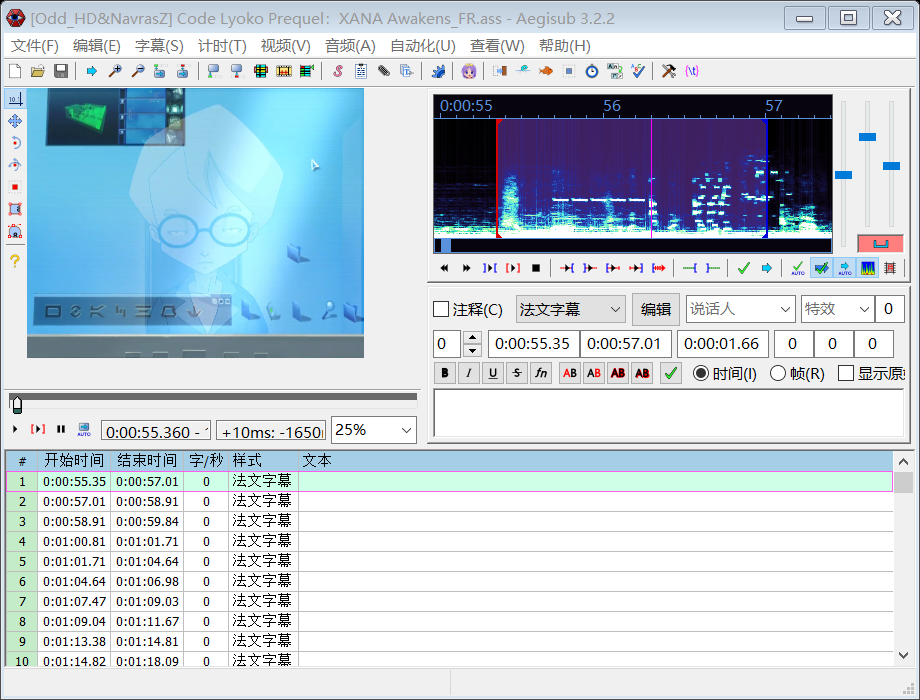Viewport: 920px width, 700px height.
Task: Select the drag subtitles move tool
Action: 15,121
